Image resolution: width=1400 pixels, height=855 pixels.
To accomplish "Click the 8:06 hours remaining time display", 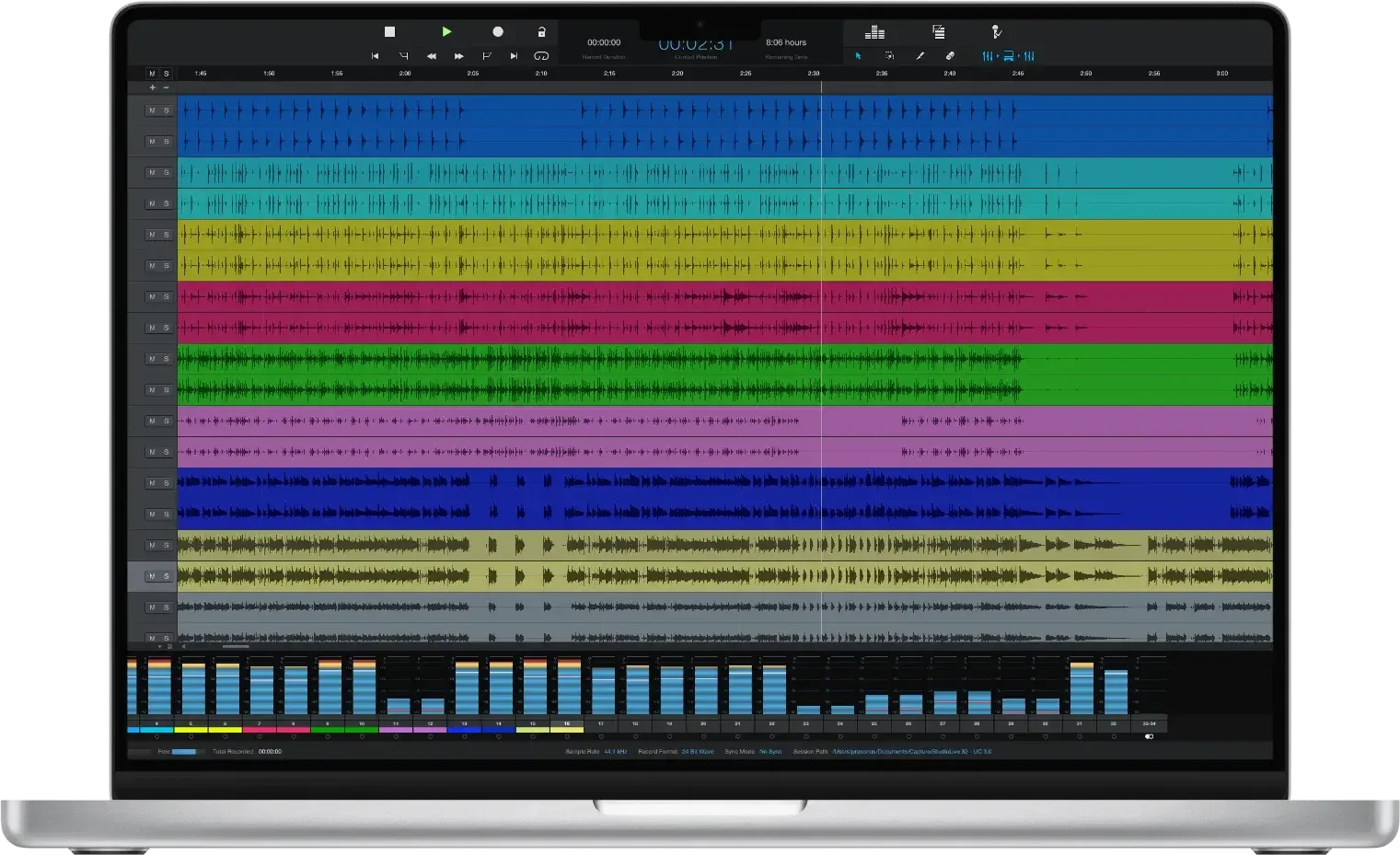I will pyautogui.click(x=786, y=42).
